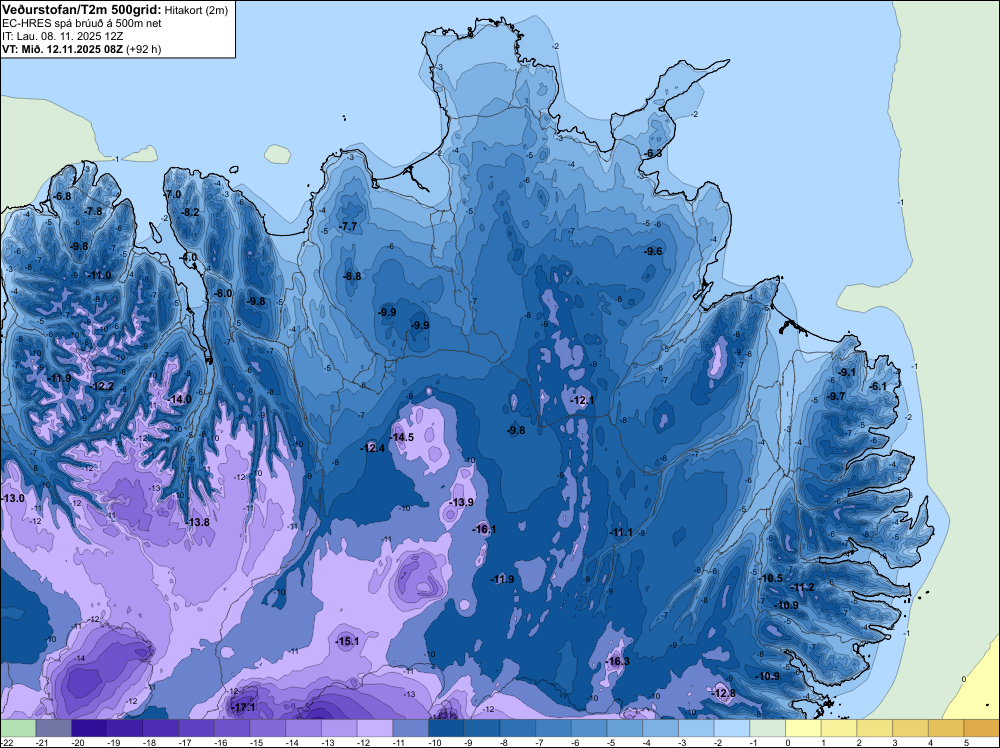This screenshot has height=748, width=1000.
Task: Click the -13.9 temperature value
Action: pyautogui.click(x=461, y=502)
